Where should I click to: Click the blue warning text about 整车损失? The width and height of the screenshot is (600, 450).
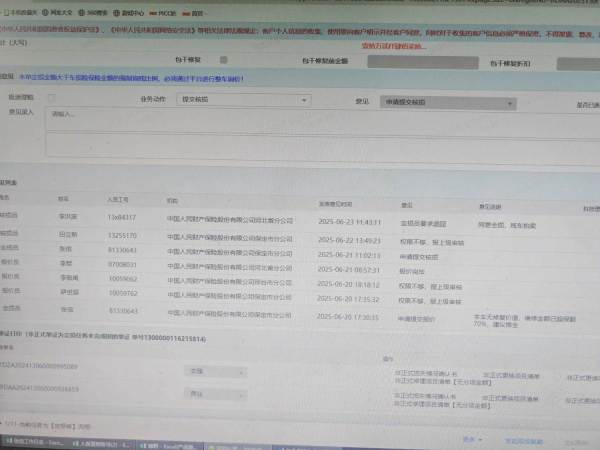(x=131, y=78)
